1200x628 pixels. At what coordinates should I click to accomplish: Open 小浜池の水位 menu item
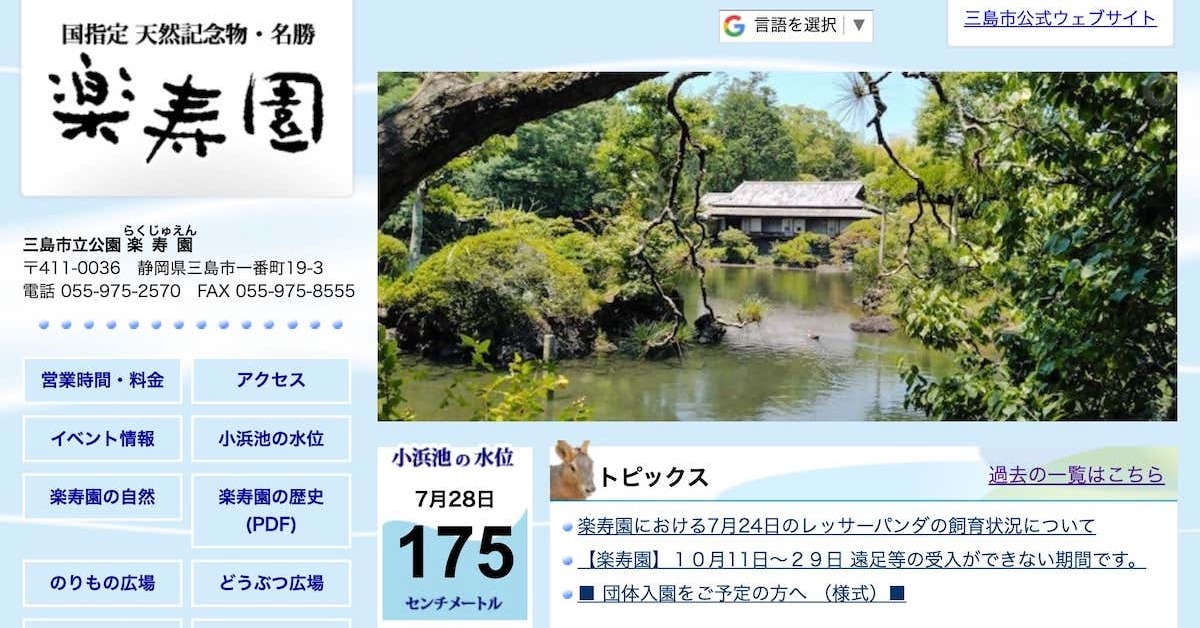pos(271,438)
